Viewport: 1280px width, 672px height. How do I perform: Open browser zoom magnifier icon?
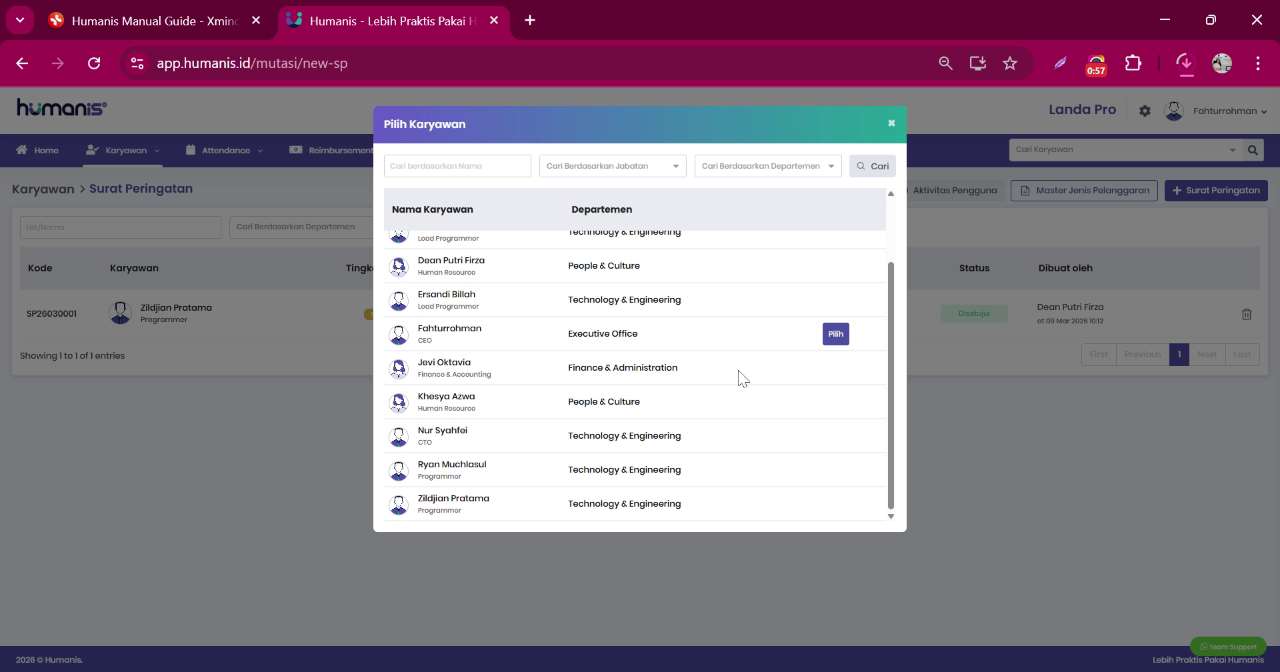(x=945, y=63)
